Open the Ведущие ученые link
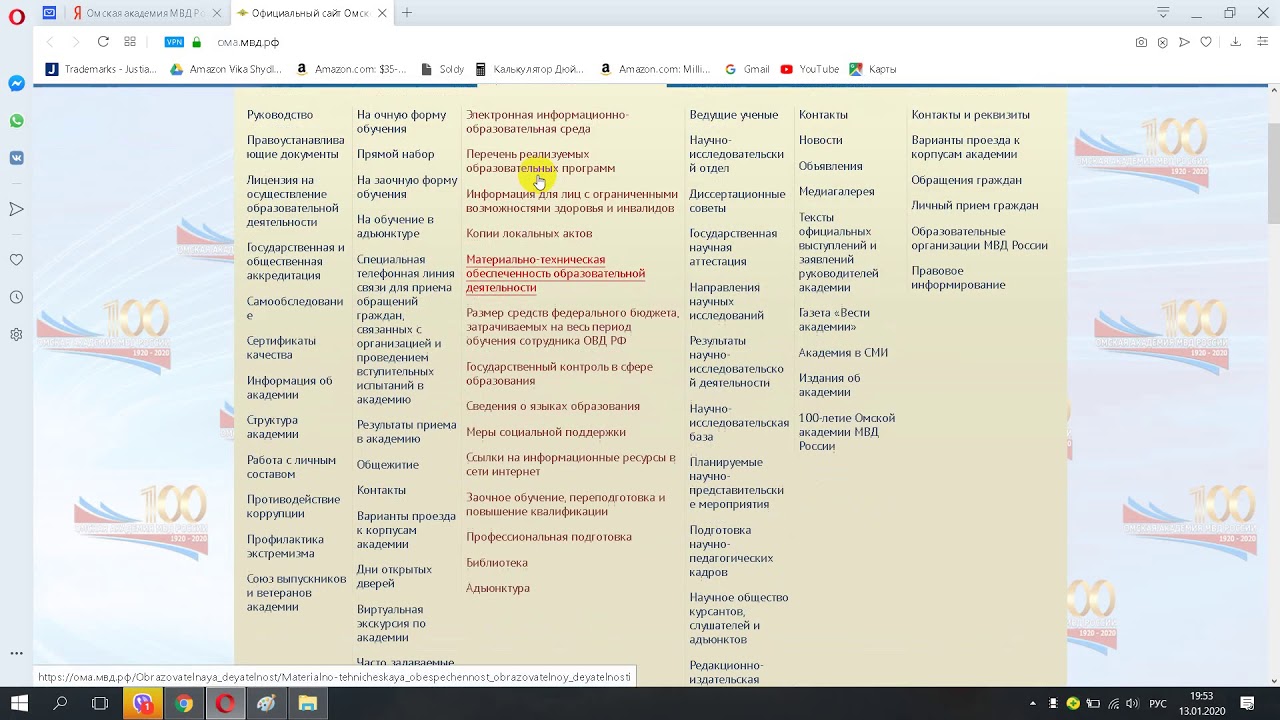 (x=733, y=115)
